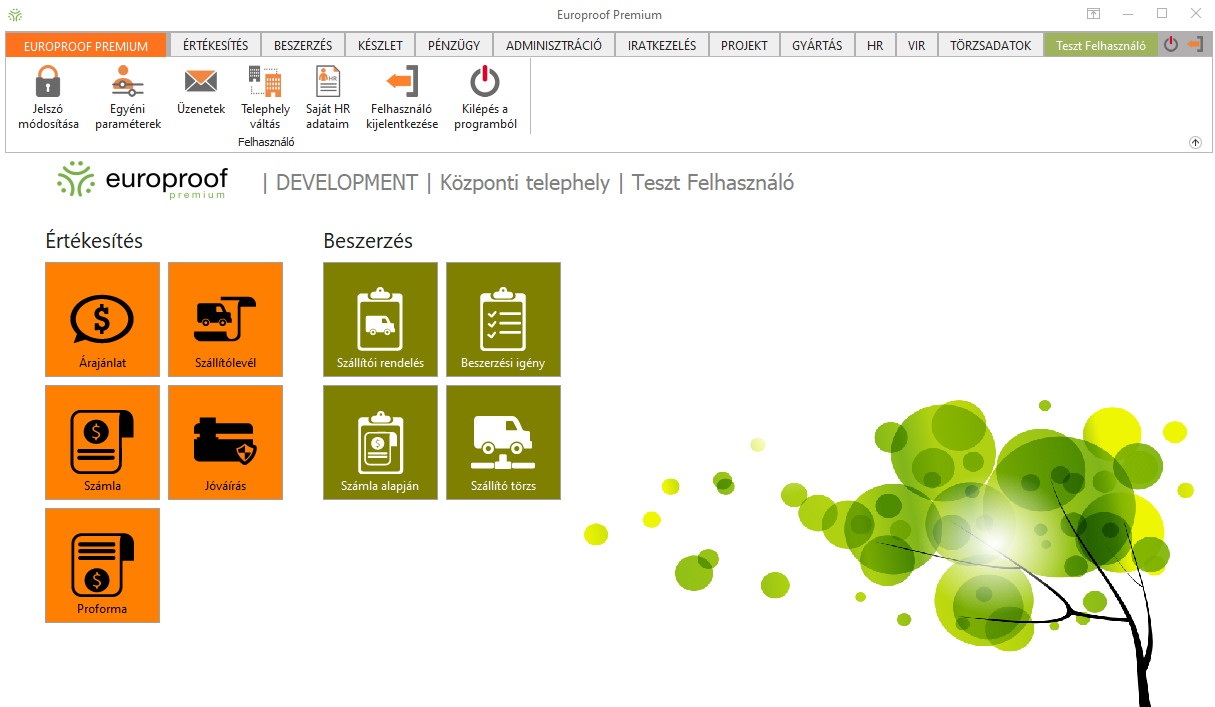Open the Beszerzési igény tile
This screenshot has width=1215, height=707.
click(503, 319)
